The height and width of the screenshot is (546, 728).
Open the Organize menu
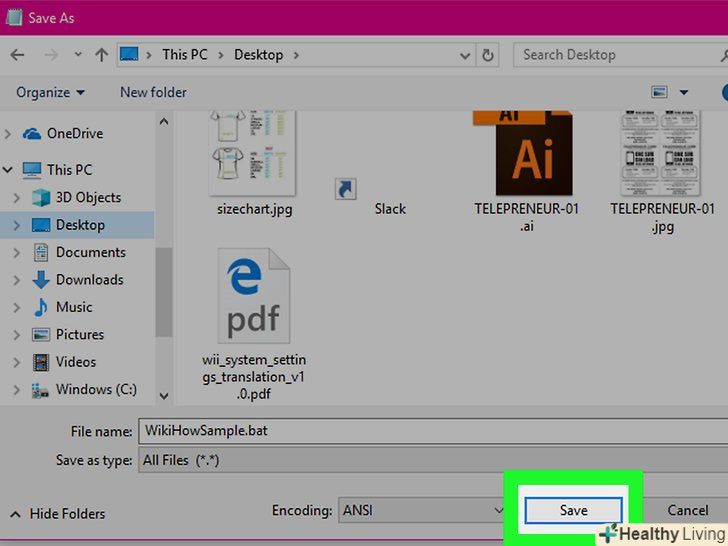pos(50,92)
